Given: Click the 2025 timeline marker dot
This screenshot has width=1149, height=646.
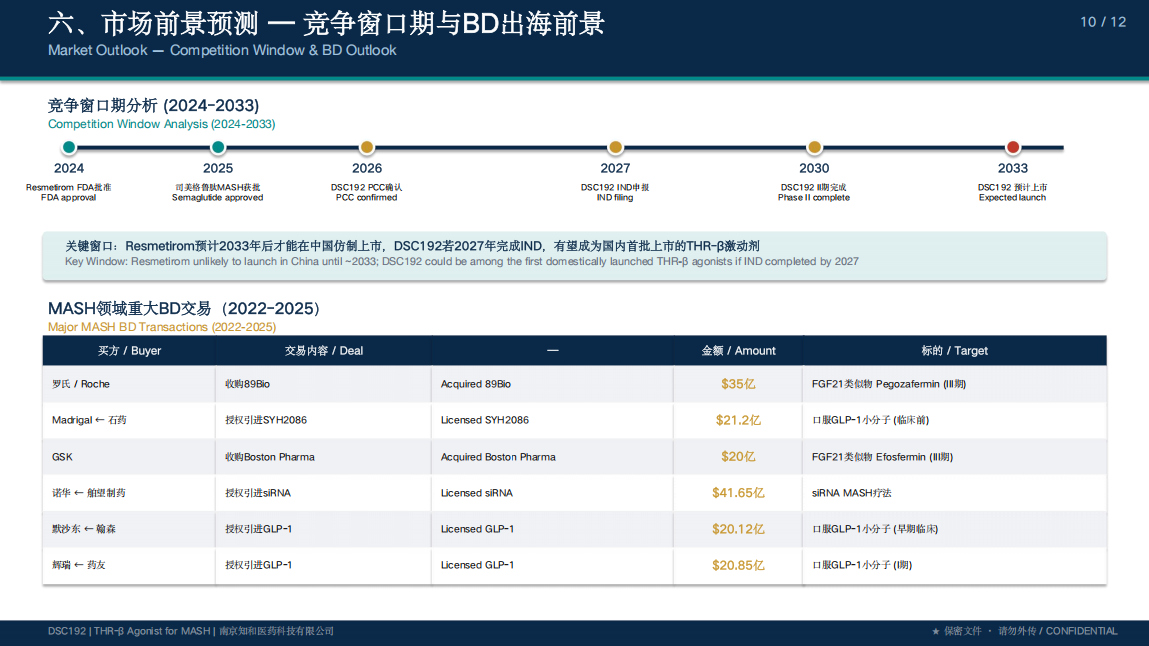Looking at the screenshot, I should tap(218, 147).
